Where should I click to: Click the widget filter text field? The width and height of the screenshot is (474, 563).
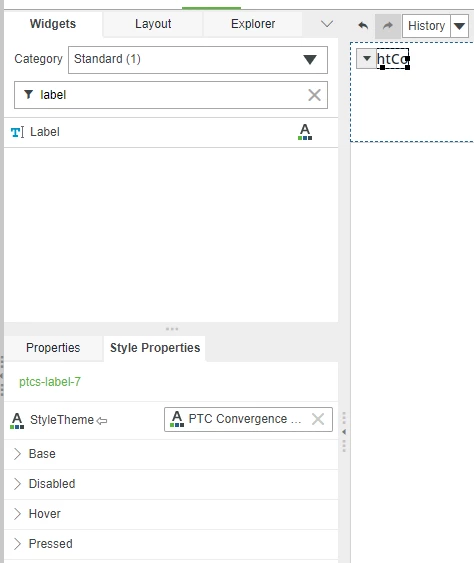point(171,95)
